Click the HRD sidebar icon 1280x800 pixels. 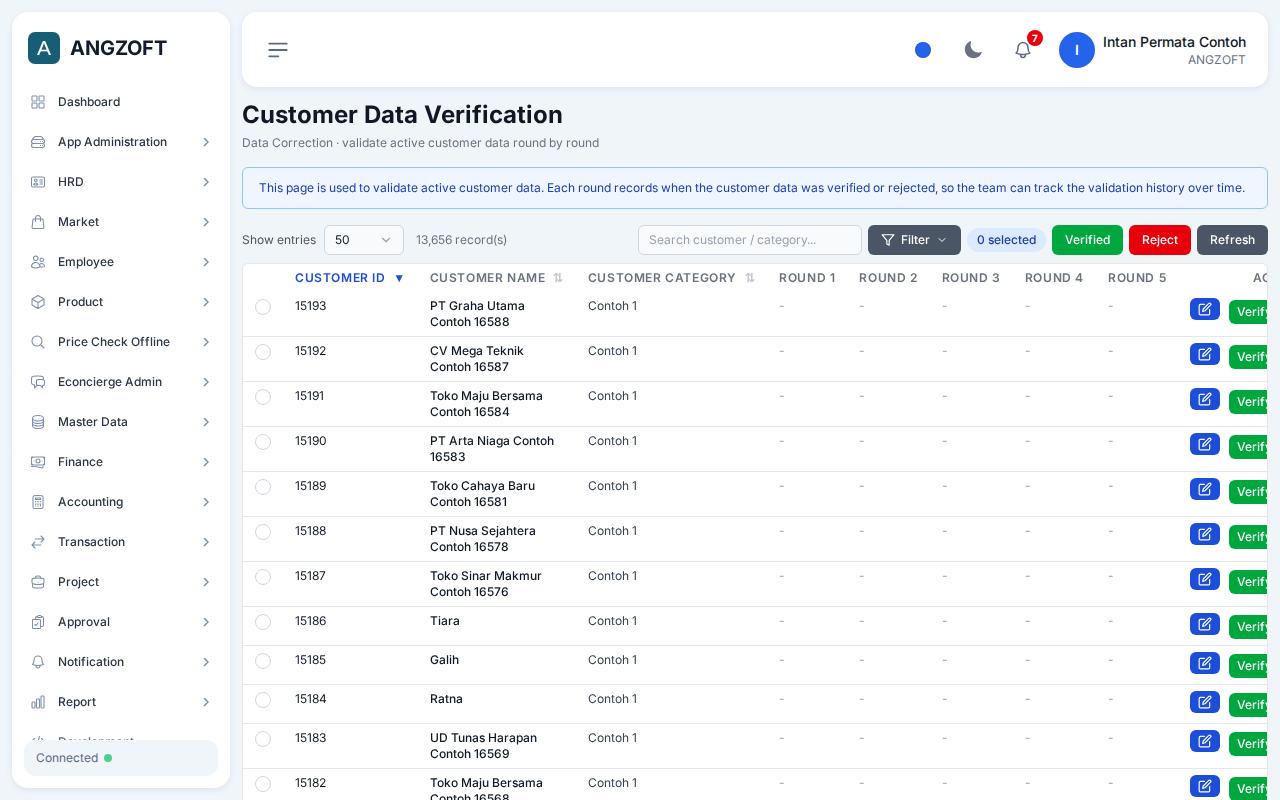pos(38,182)
